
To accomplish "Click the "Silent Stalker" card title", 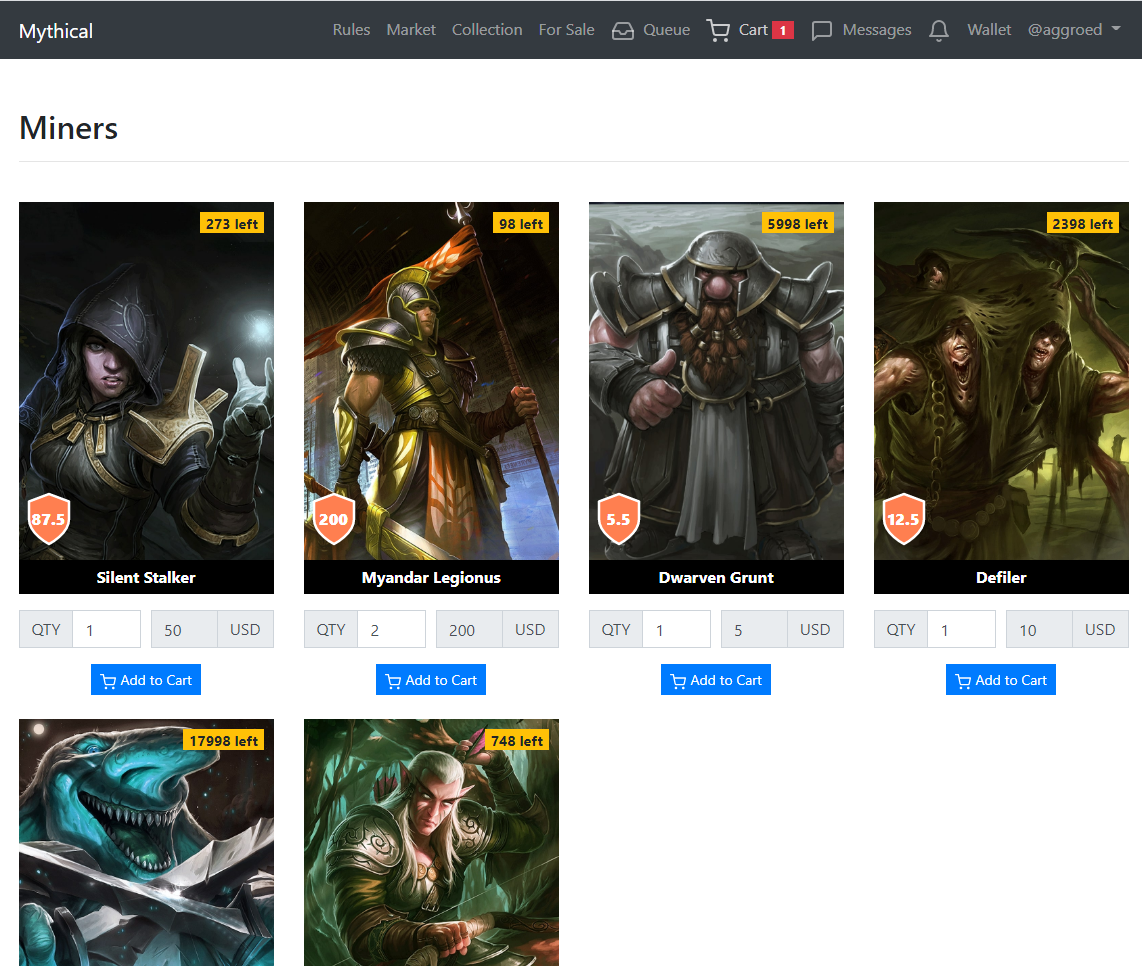I will pyautogui.click(x=146, y=578).
